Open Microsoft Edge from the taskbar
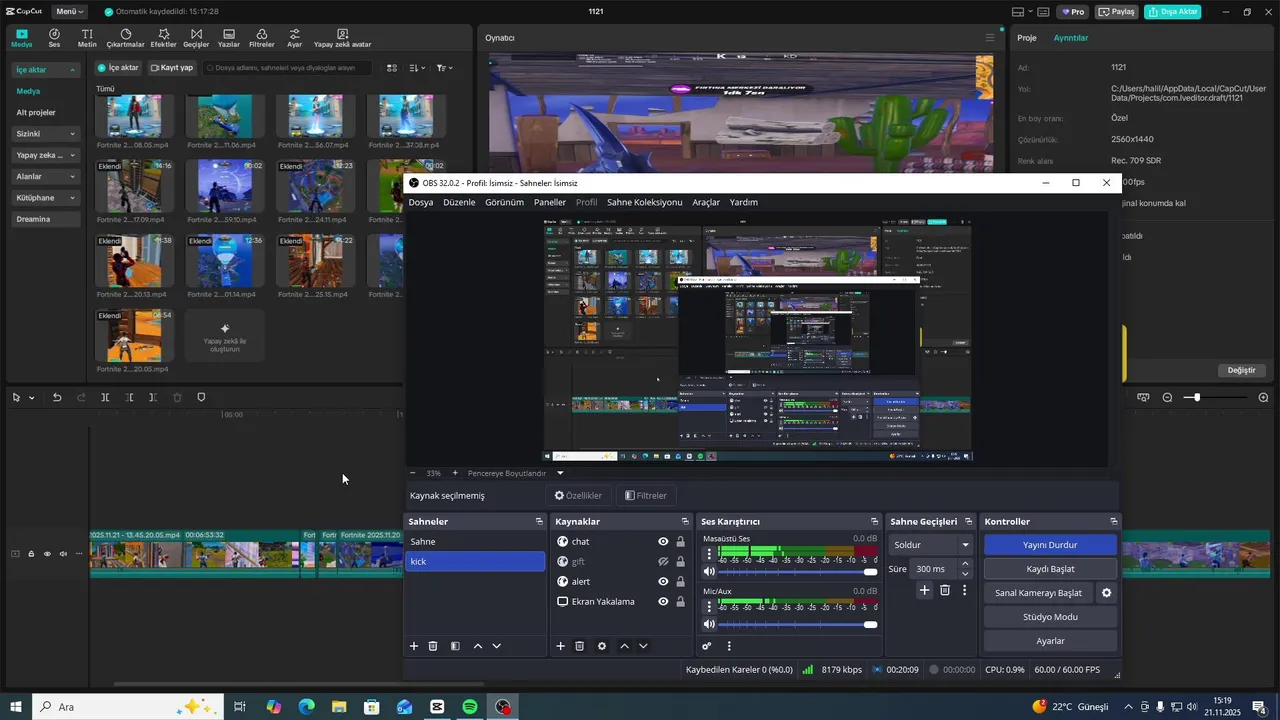This screenshot has height=720, width=1280. 306,707
